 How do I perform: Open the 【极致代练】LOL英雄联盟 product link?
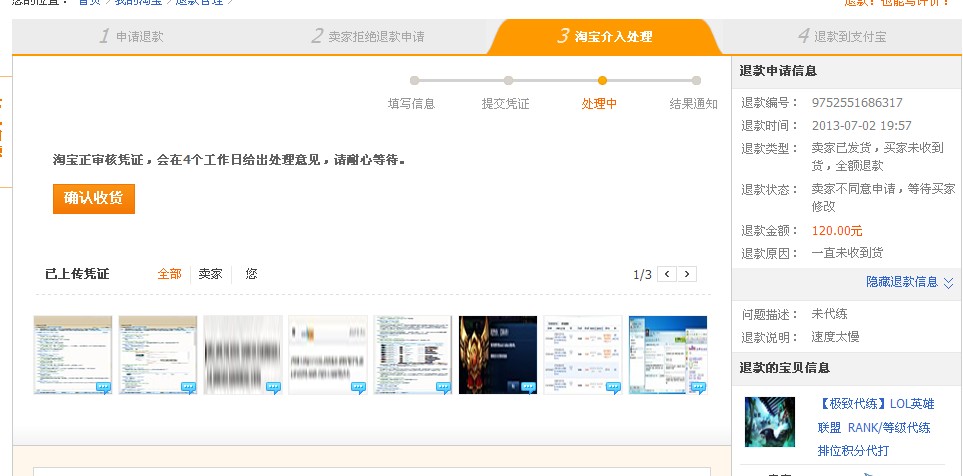tap(876, 427)
